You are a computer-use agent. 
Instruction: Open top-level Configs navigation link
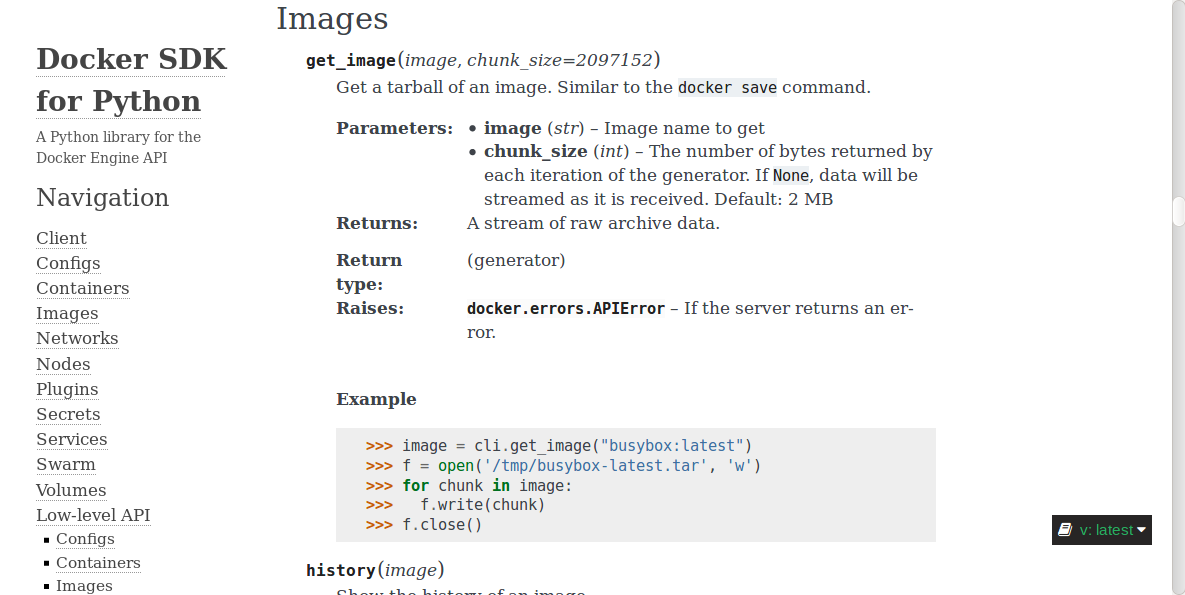click(68, 263)
